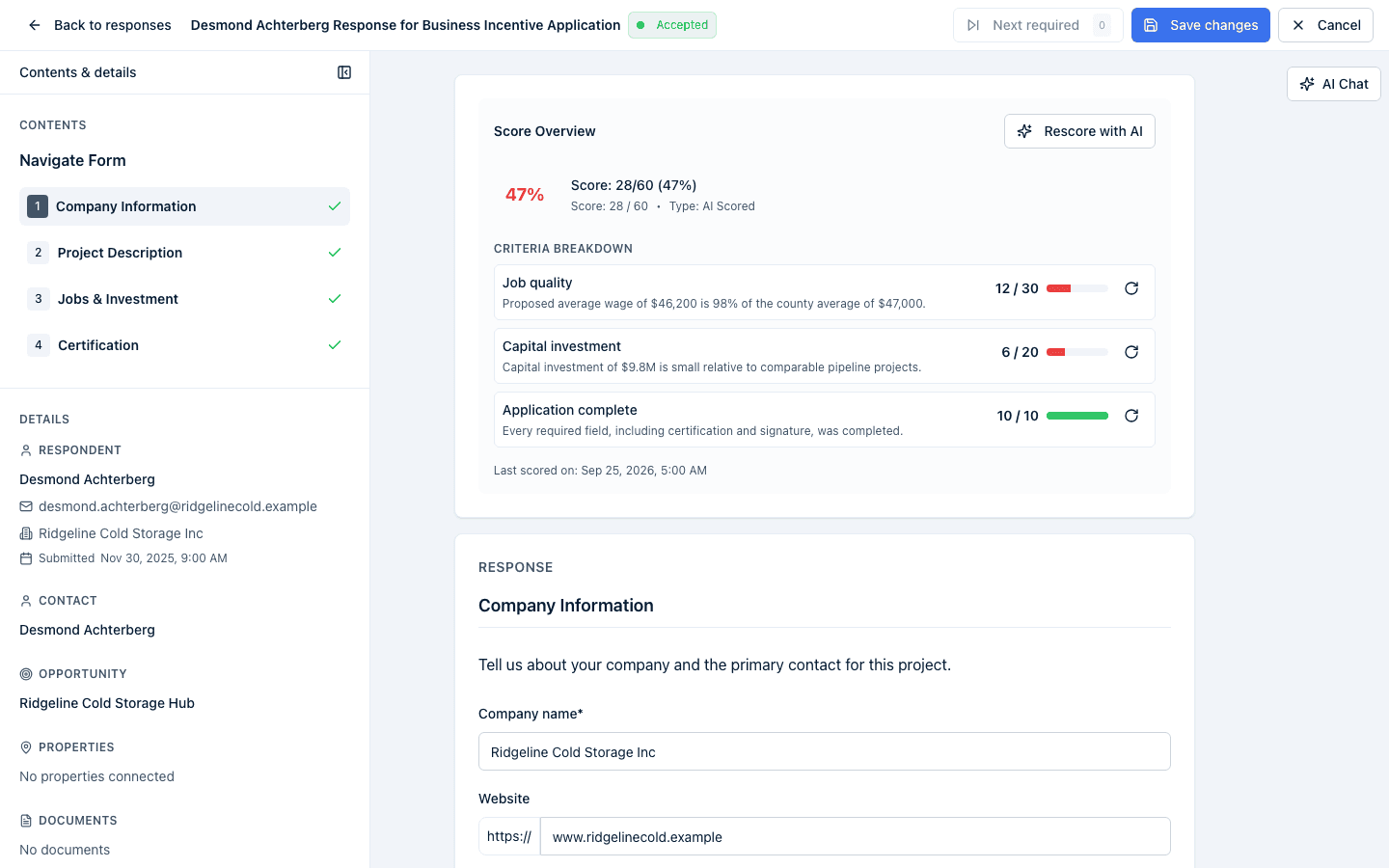Click the Application complete criterion row
The image size is (1389, 868).
[x=825, y=420]
